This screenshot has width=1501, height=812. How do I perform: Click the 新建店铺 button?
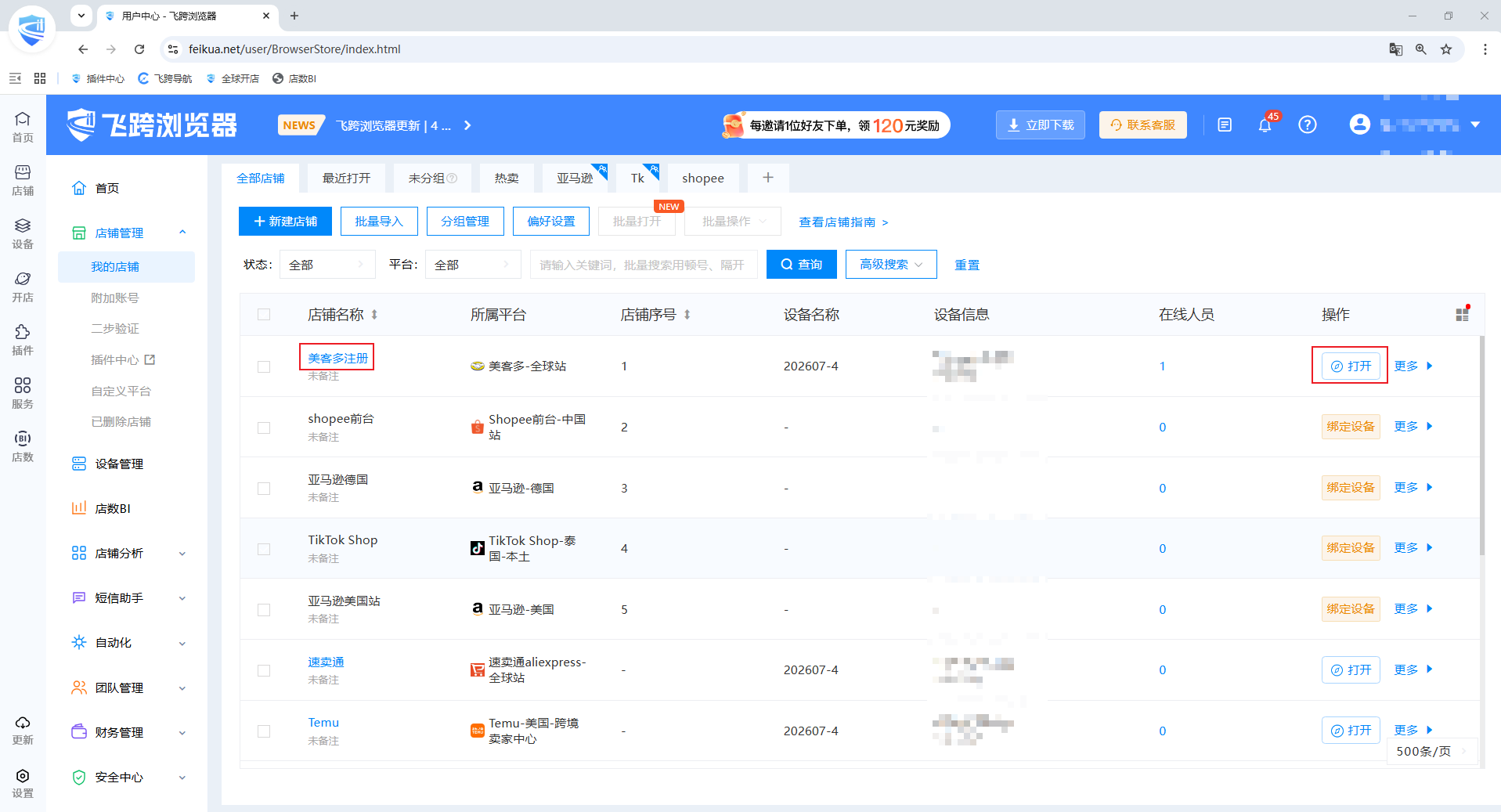tap(285, 222)
